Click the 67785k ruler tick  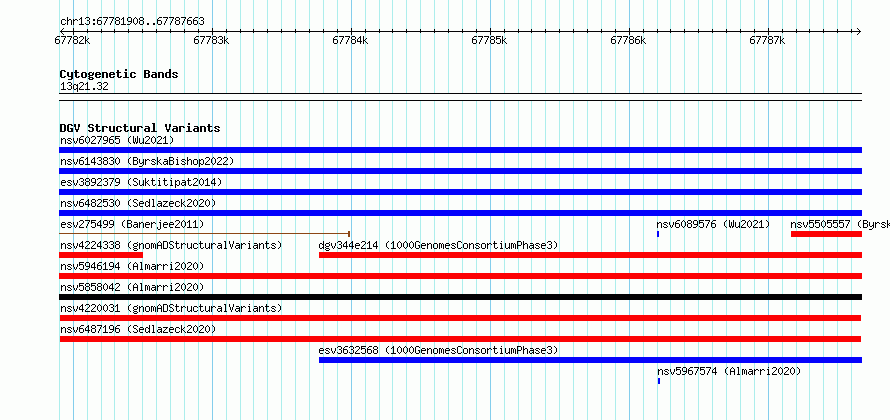pos(489,40)
